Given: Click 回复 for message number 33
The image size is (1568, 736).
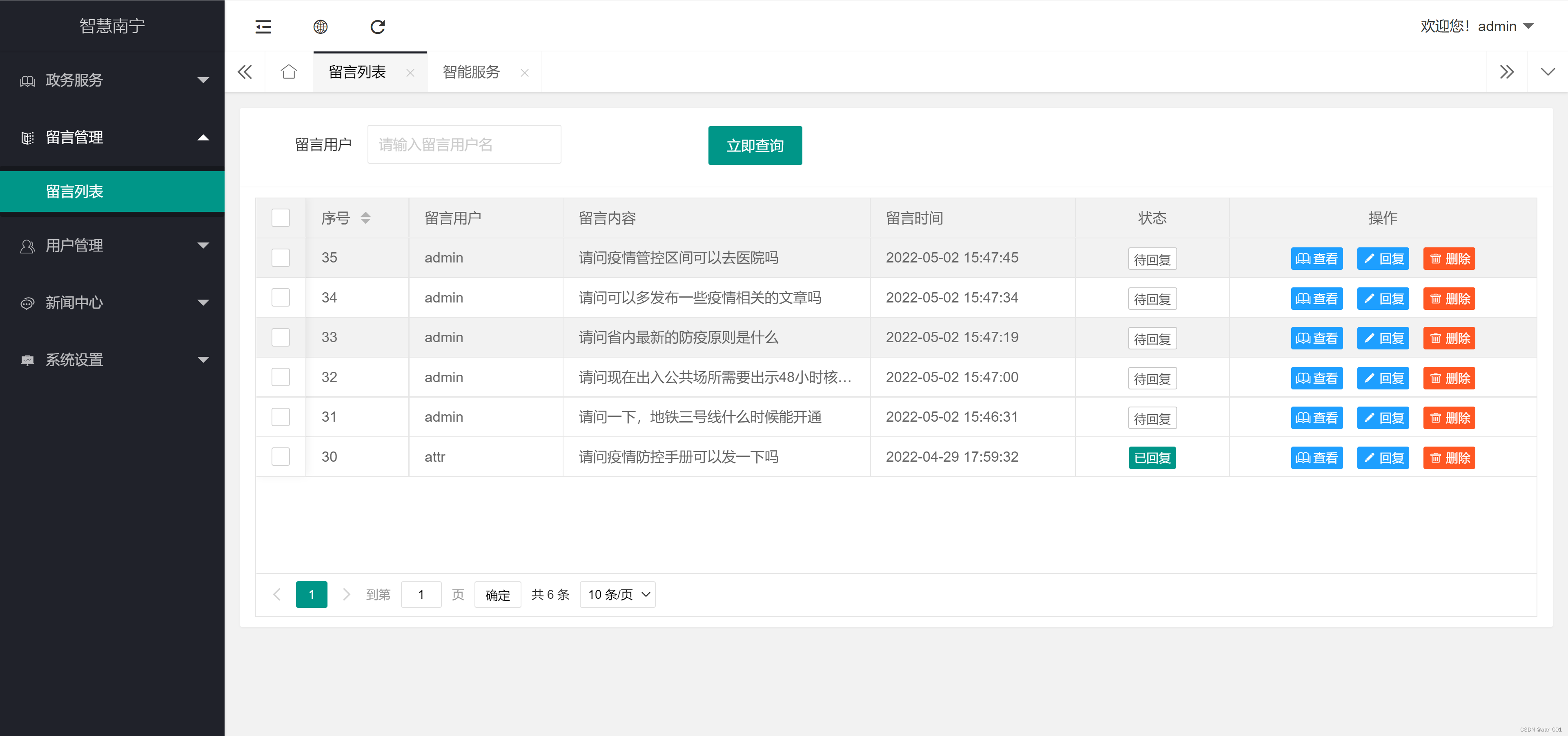Looking at the screenshot, I should [x=1383, y=338].
